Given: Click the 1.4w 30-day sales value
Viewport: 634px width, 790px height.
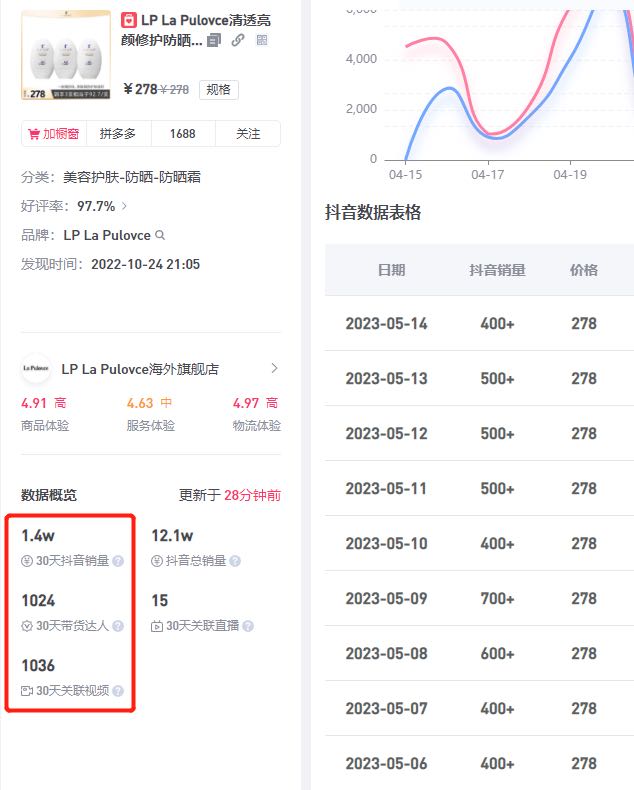Looking at the screenshot, I should (x=38, y=535).
